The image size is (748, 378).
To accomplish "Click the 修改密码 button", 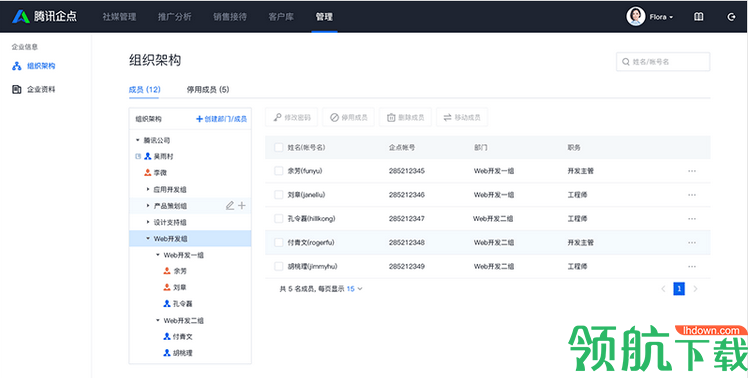I will (x=291, y=117).
